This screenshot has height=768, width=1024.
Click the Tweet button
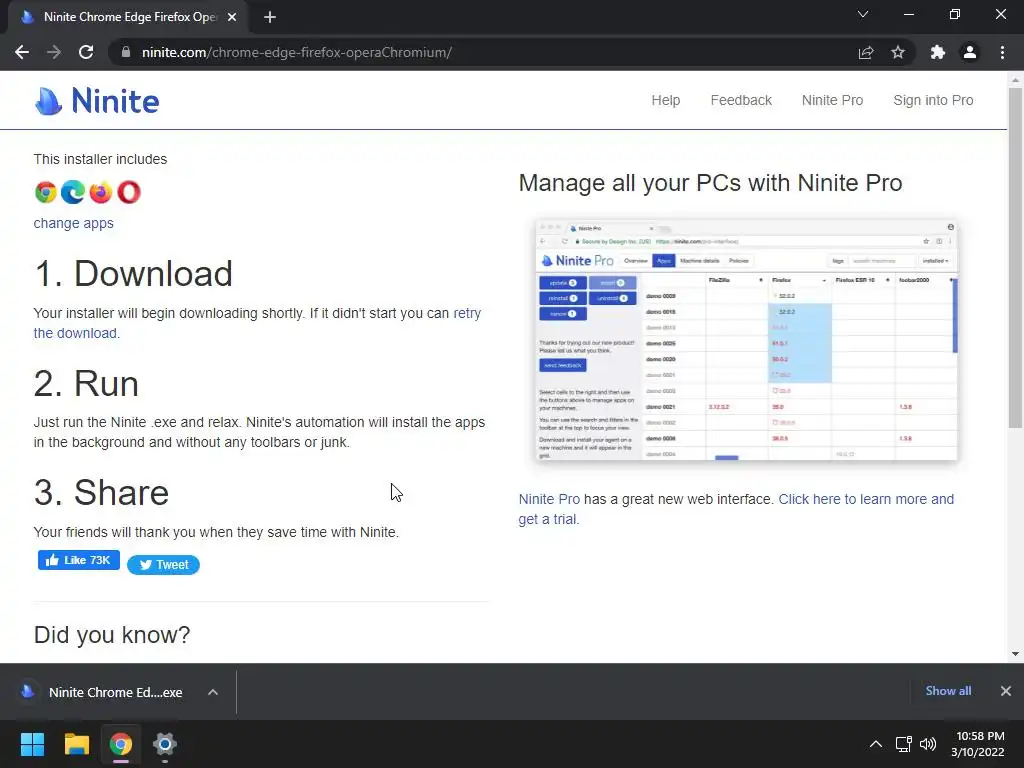163,565
